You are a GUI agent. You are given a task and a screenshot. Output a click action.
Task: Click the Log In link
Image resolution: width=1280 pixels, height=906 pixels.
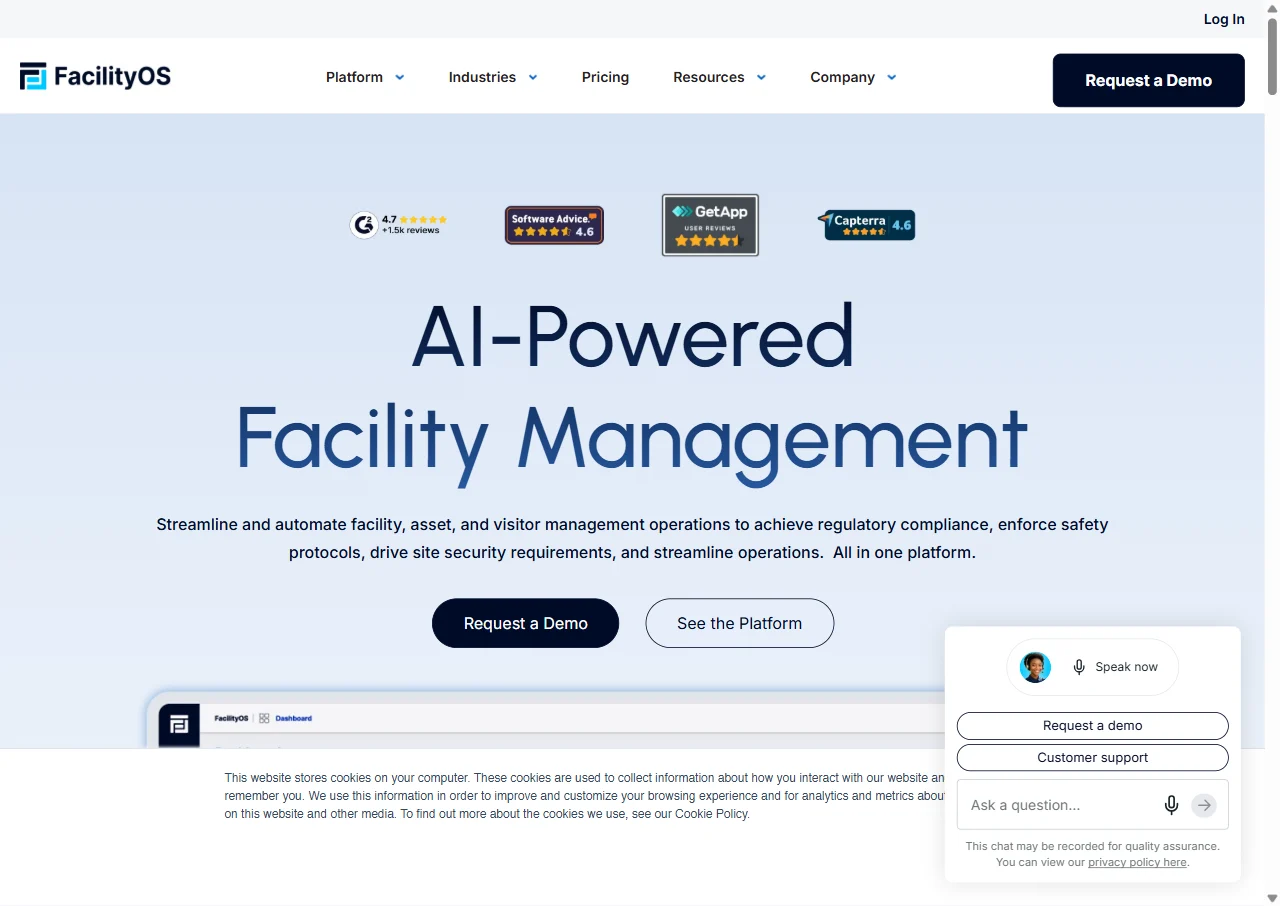1224,19
